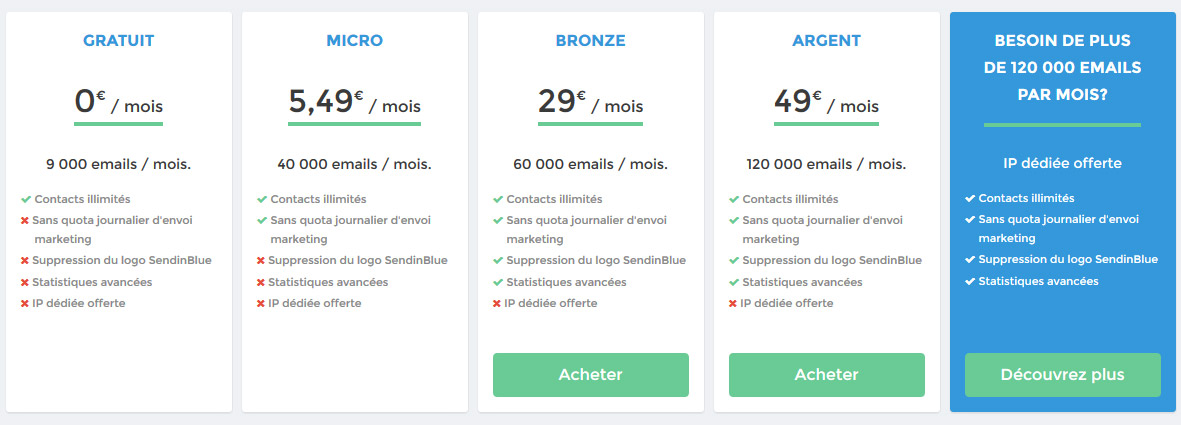Click red cross beside IP dédiée offerte in Bronze

497,304
